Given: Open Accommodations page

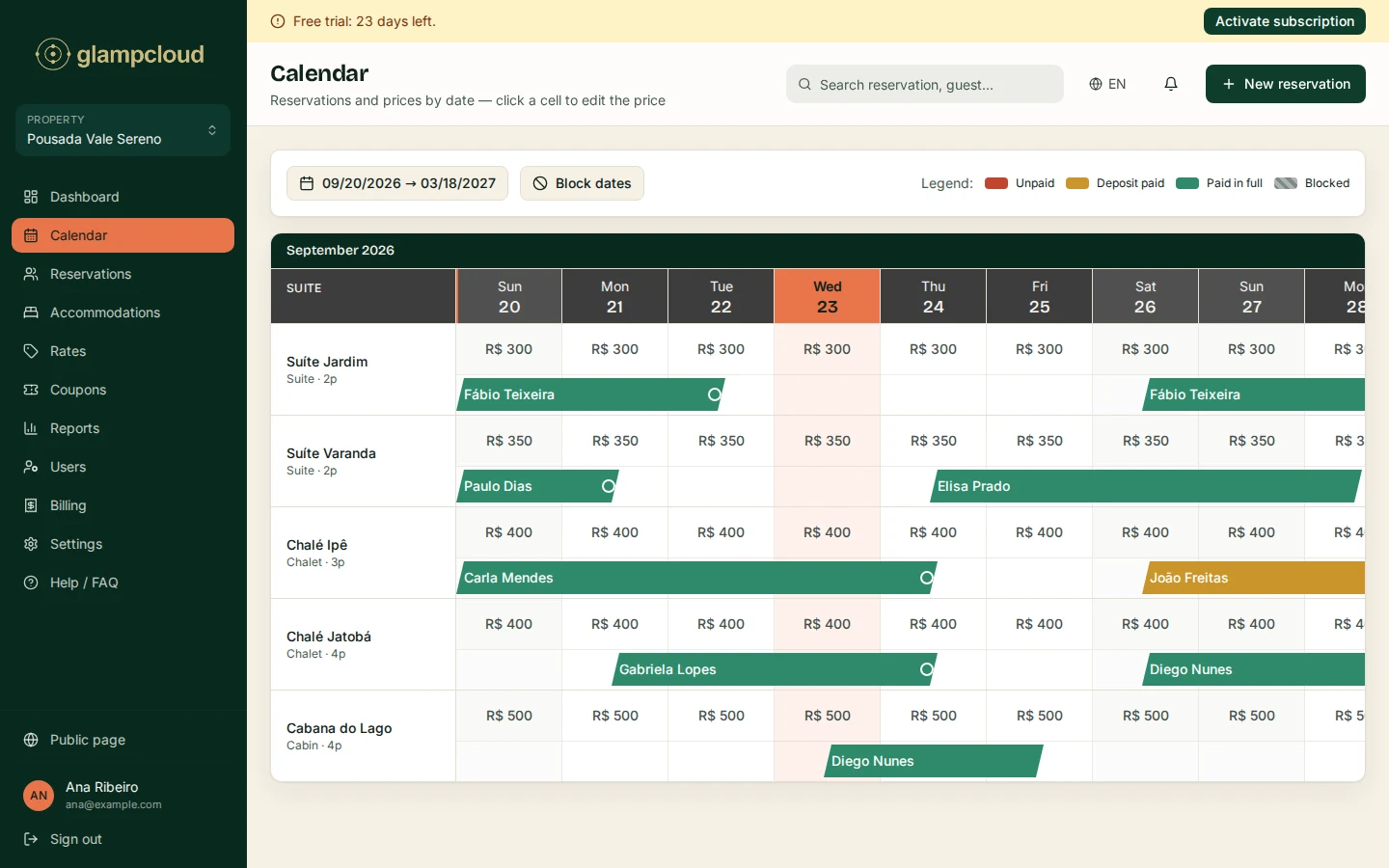Looking at the screenshot, I should [x=123, y=312].
